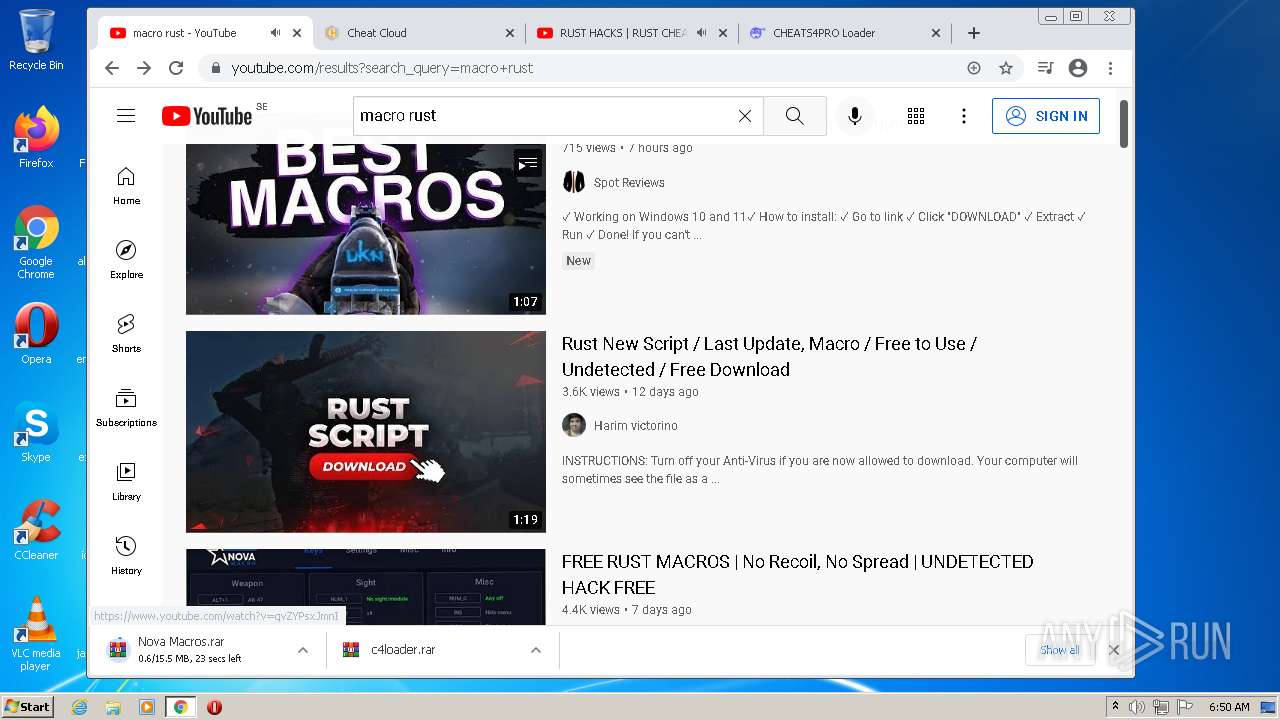Run search with the magnifier button
Image resolution: width=1280 pixels, height=720 pixels.
tap(795, 116)
